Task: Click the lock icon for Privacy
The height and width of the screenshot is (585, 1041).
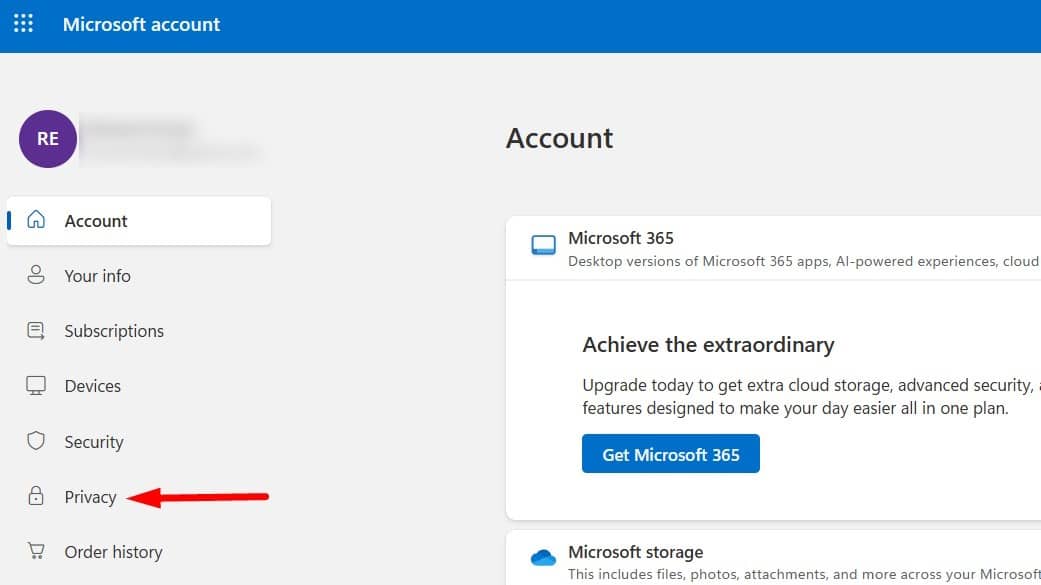Action: click(x=36, y=496)
